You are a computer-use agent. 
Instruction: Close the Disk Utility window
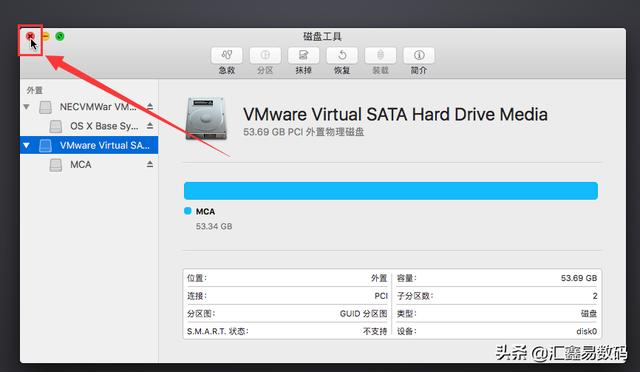tap(30, 36)
